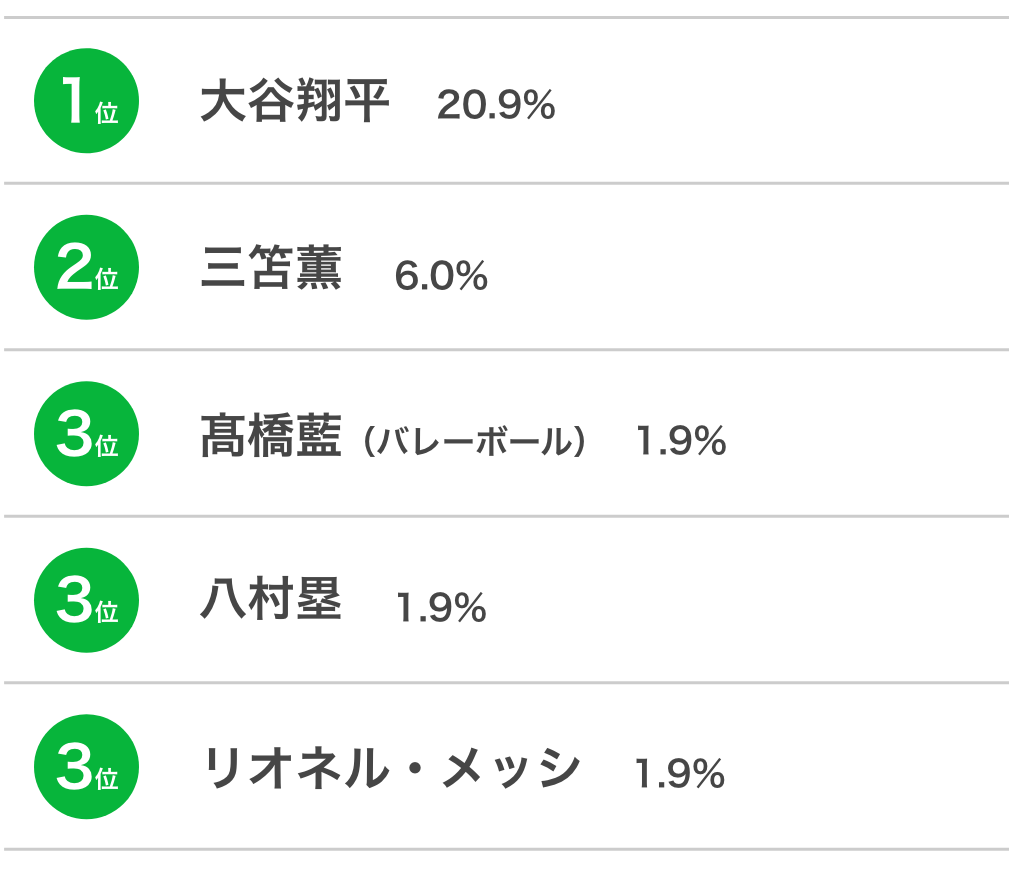Click the (バレーボール) label
This screenshot has height=874, width=1012.
475,442
